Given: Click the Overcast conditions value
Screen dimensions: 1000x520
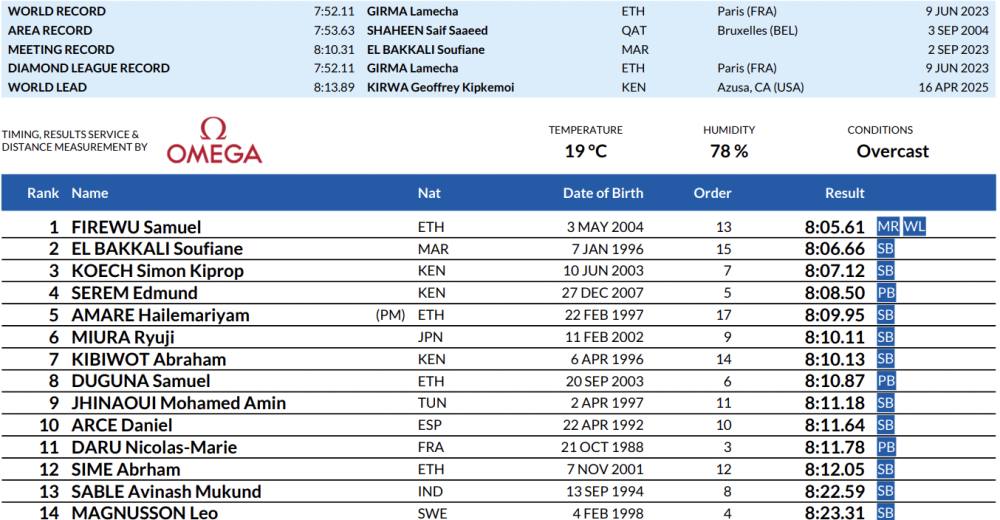Looking at the screenshot, I should point(892,151).
